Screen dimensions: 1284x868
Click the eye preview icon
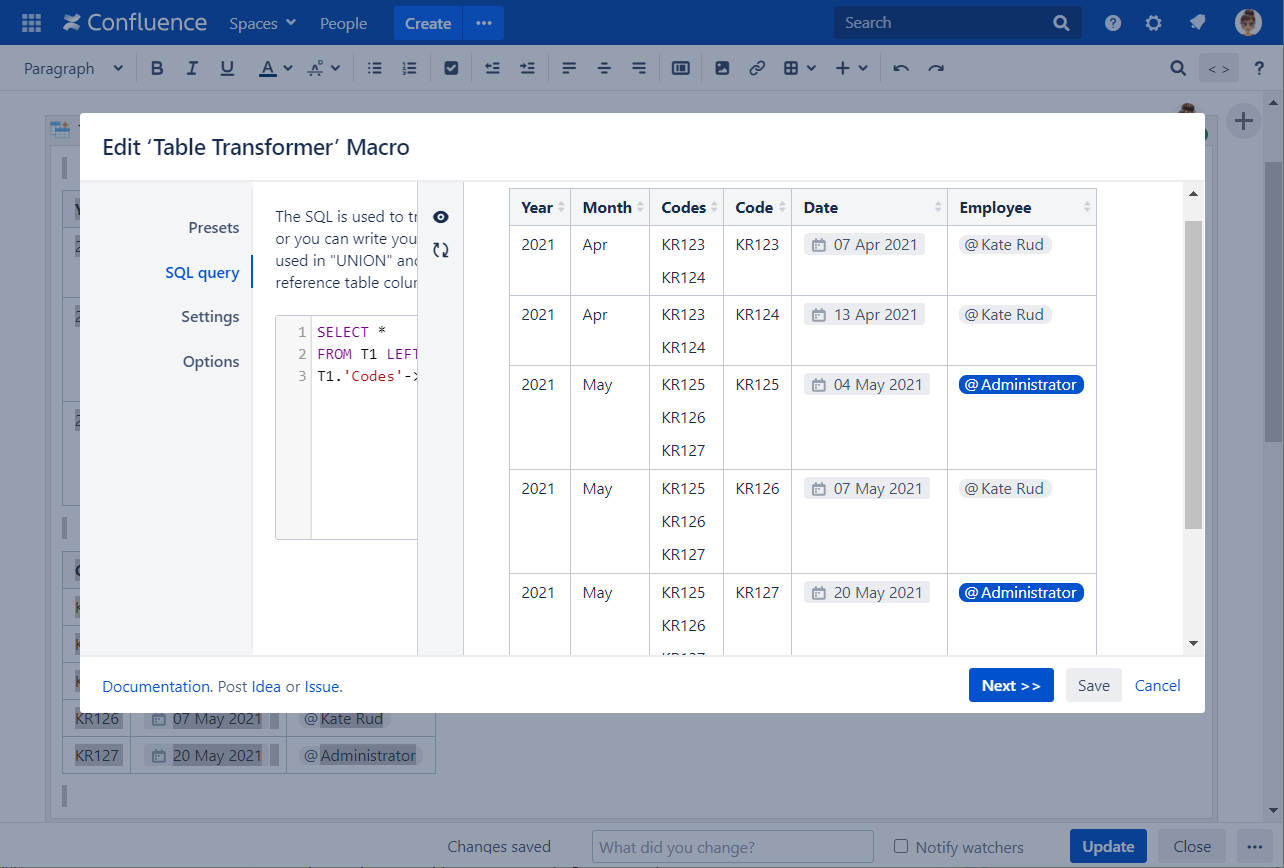441,217
